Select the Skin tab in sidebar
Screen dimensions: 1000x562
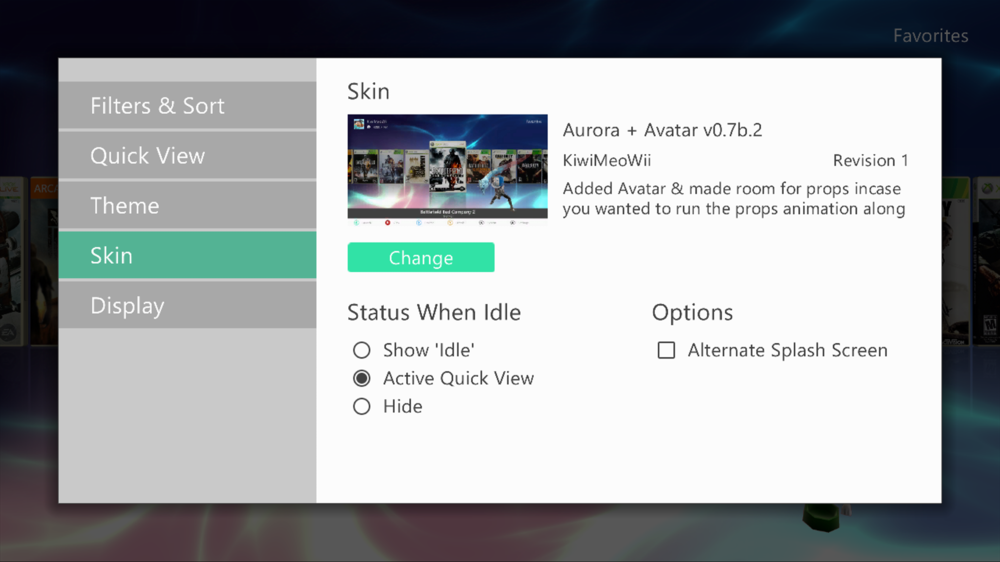pos(188,255)
